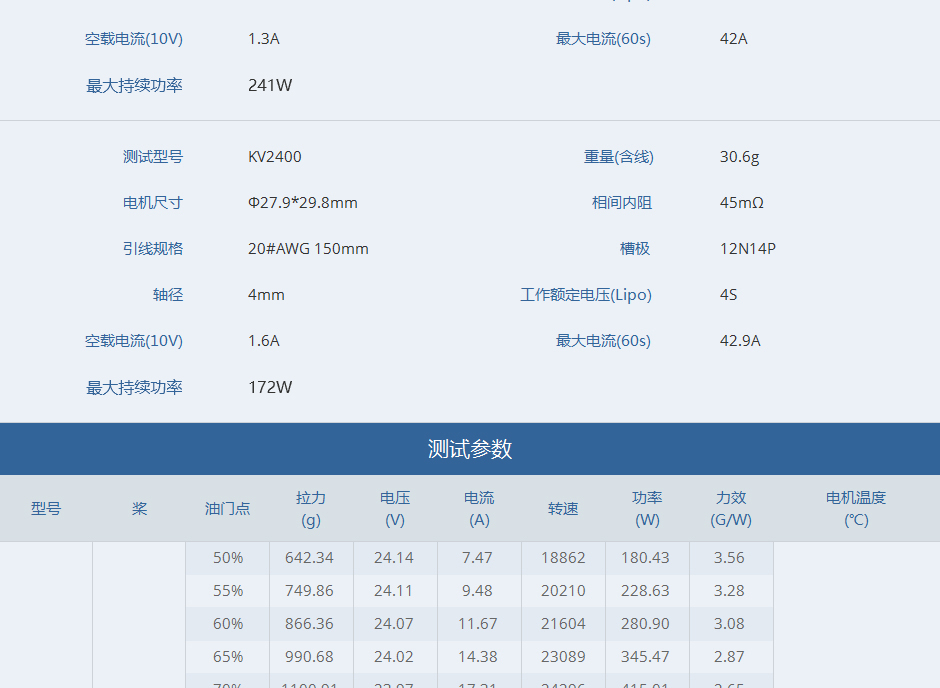This screenshot has height=688, width=940.
Task: Select the 60% throttle cell
Action: click(228, 624)
